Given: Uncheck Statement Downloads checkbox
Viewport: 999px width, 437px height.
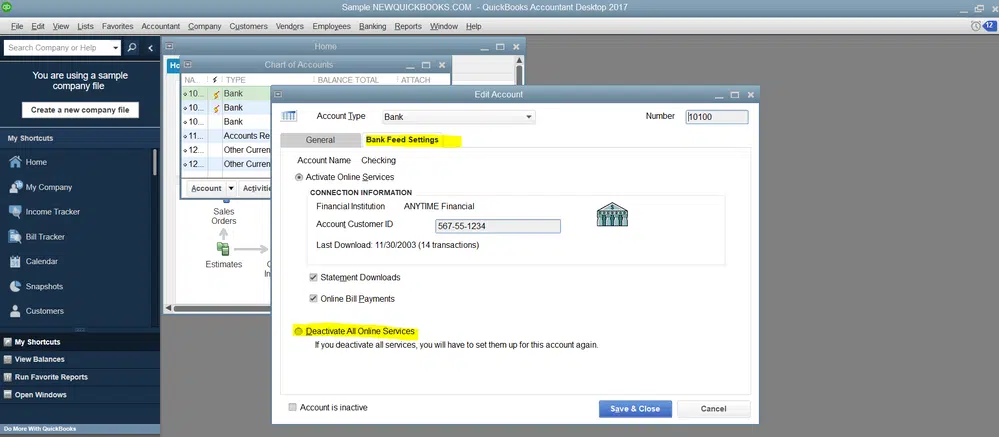Looking at the screenshot, I should [x=313, y=278].
